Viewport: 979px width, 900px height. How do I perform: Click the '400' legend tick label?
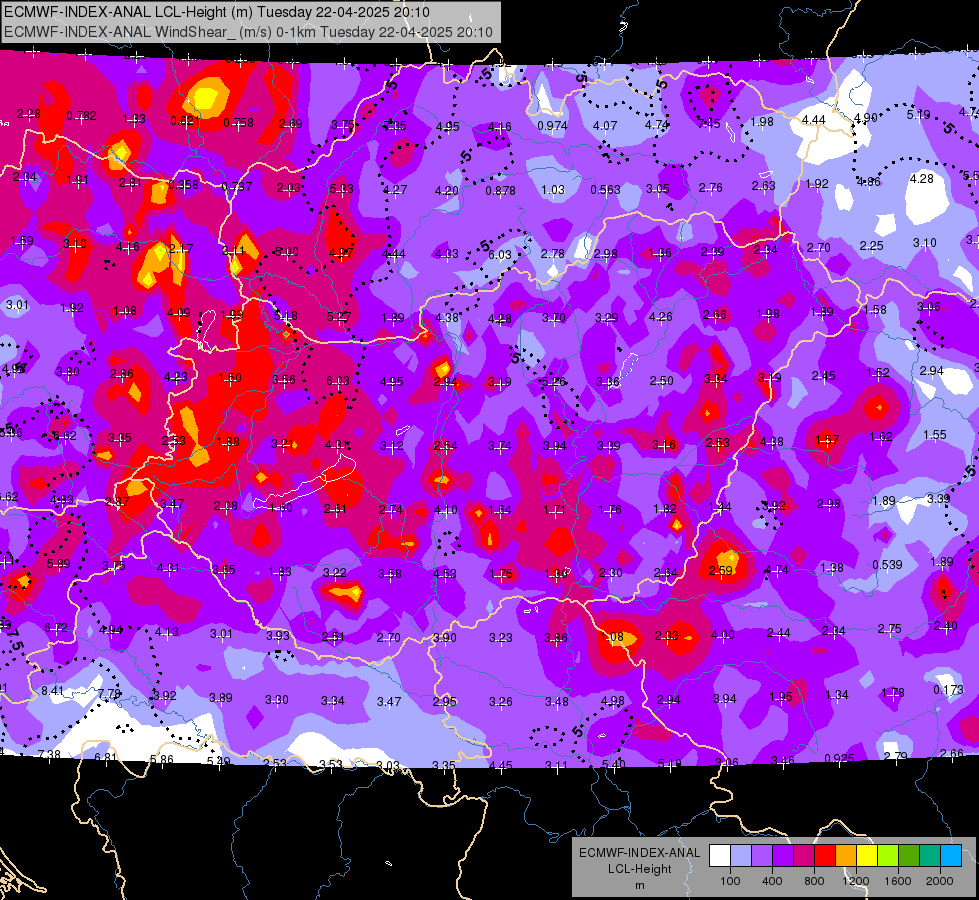click(772, 881)
